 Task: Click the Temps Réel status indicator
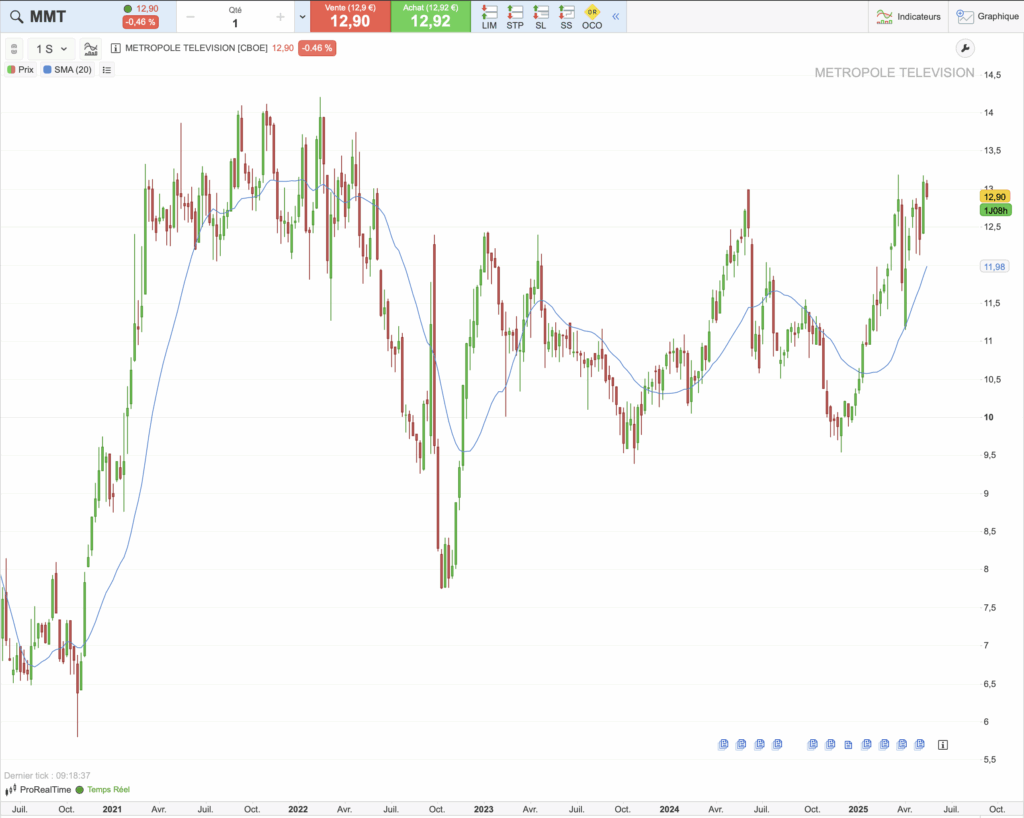pos(103,790)
